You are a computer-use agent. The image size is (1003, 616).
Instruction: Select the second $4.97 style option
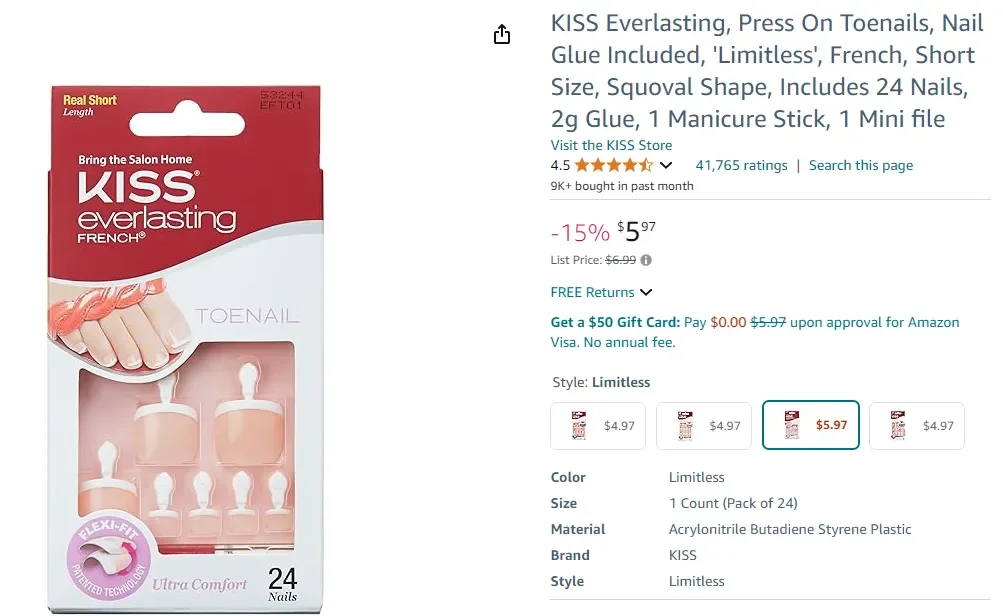703,426
